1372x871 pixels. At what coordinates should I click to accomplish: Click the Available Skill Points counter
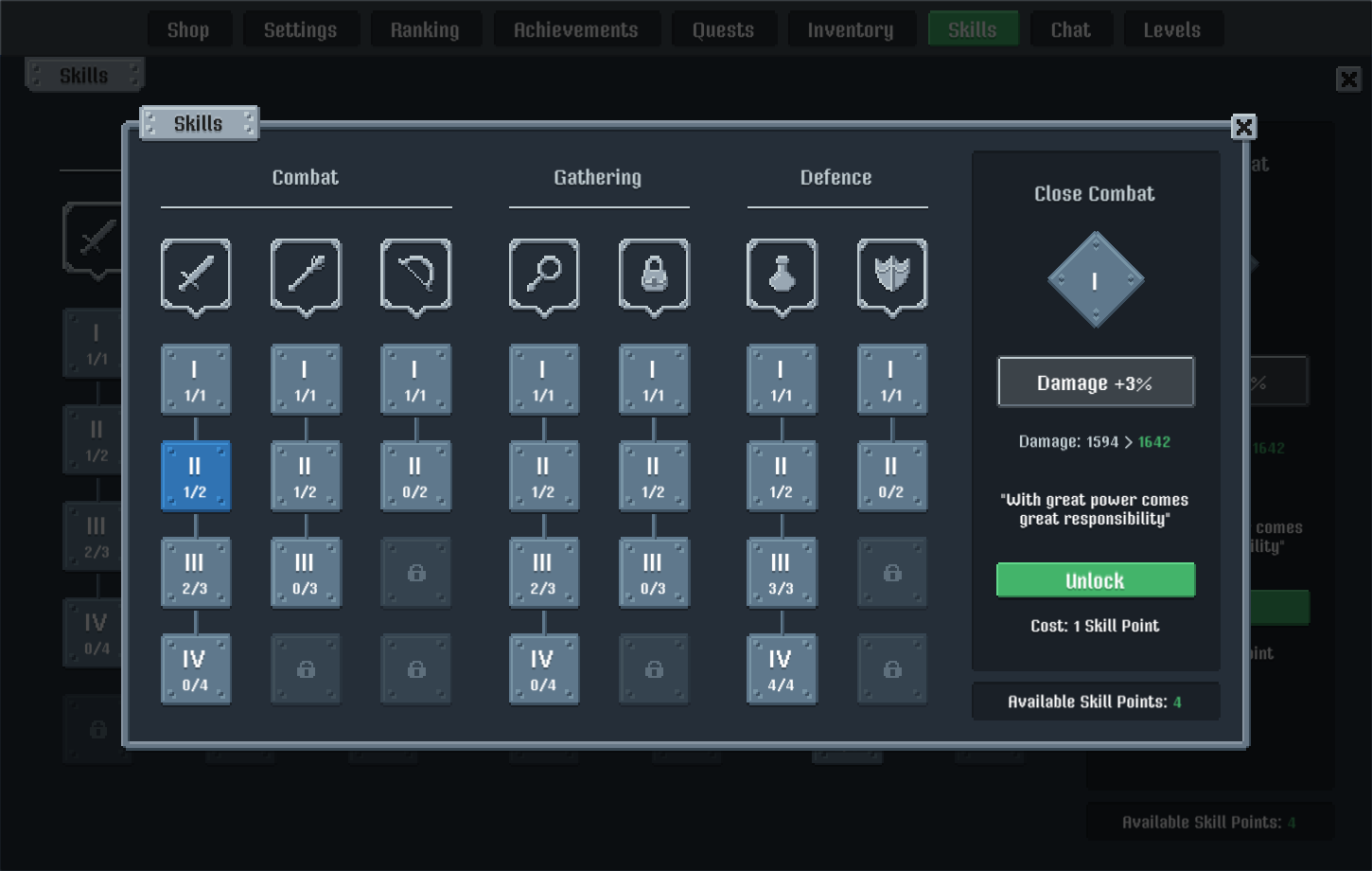click(1095, 701)
